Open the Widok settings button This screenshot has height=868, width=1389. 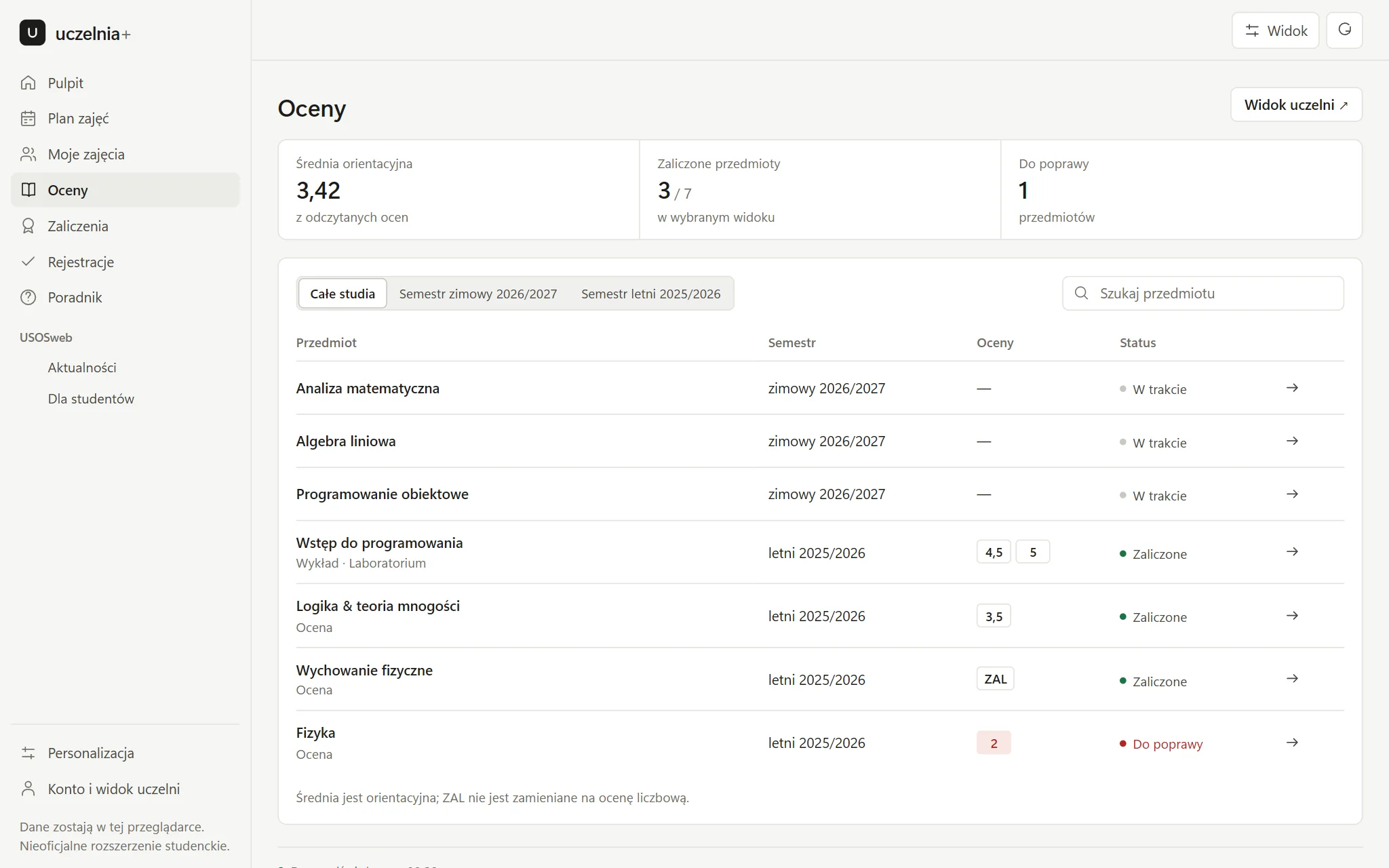(x=1275, y=31)
